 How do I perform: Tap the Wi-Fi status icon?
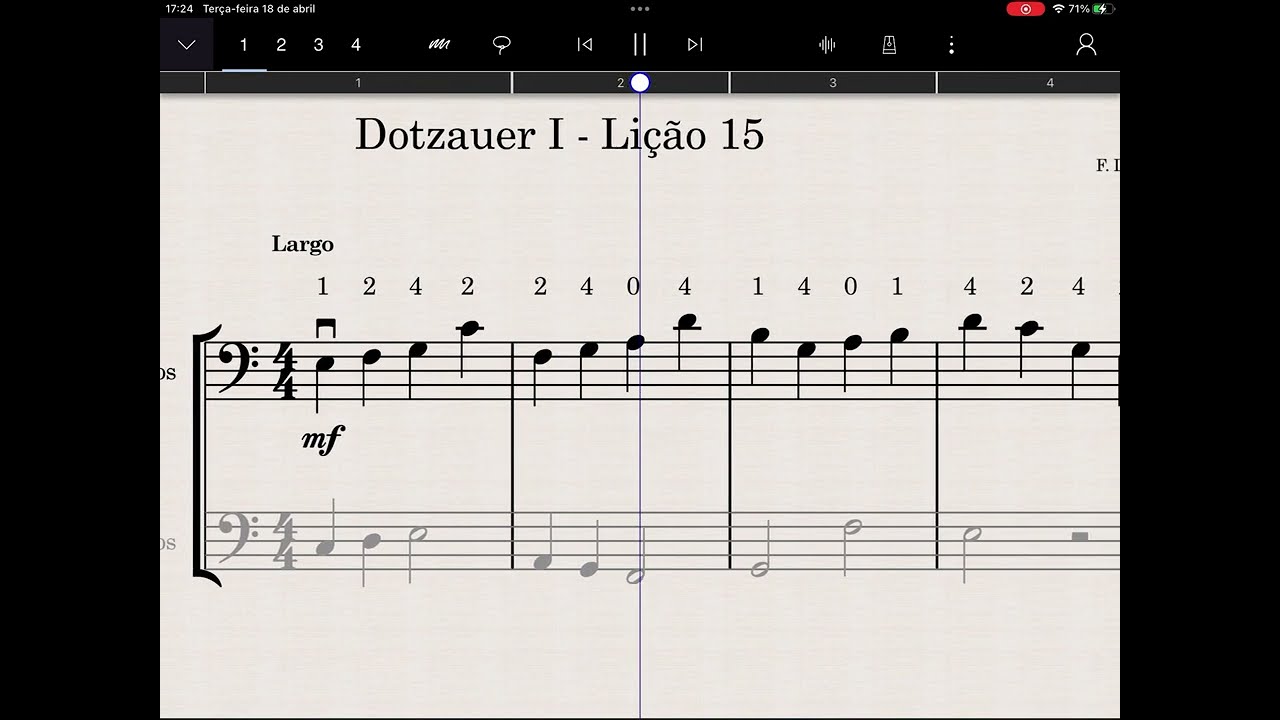1058,9
